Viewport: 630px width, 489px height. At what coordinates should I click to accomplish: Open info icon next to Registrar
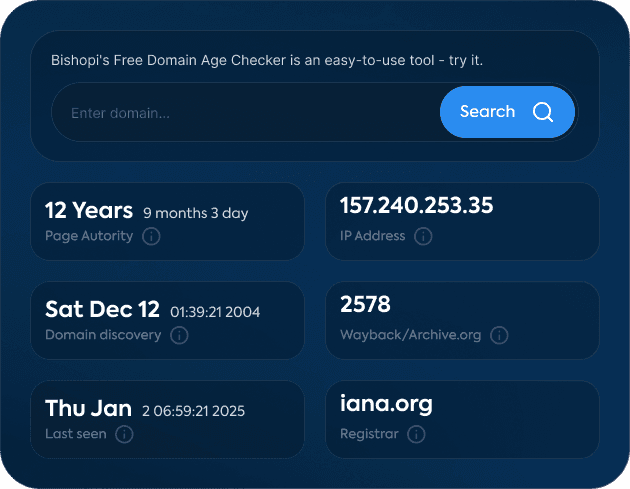(416, 434)
